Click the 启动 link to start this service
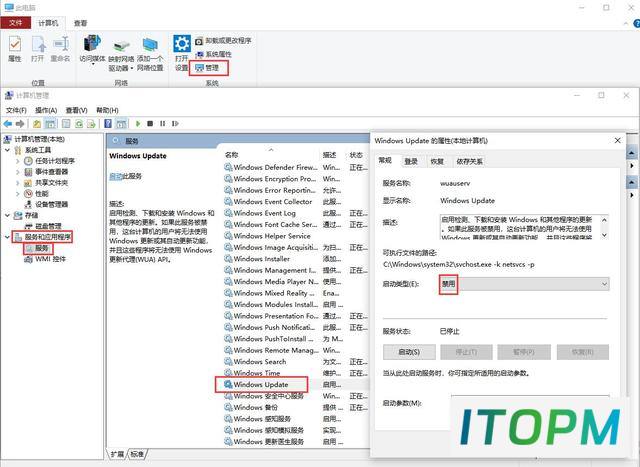This screenshot has height=467, width=640. (x=116, y=176)
